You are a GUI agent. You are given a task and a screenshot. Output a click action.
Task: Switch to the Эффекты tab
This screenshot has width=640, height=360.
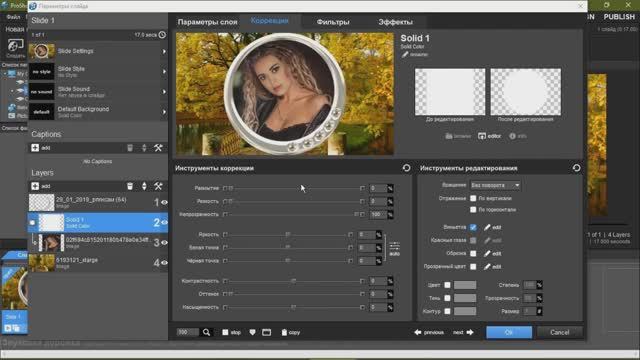click(x=396, y=22)
